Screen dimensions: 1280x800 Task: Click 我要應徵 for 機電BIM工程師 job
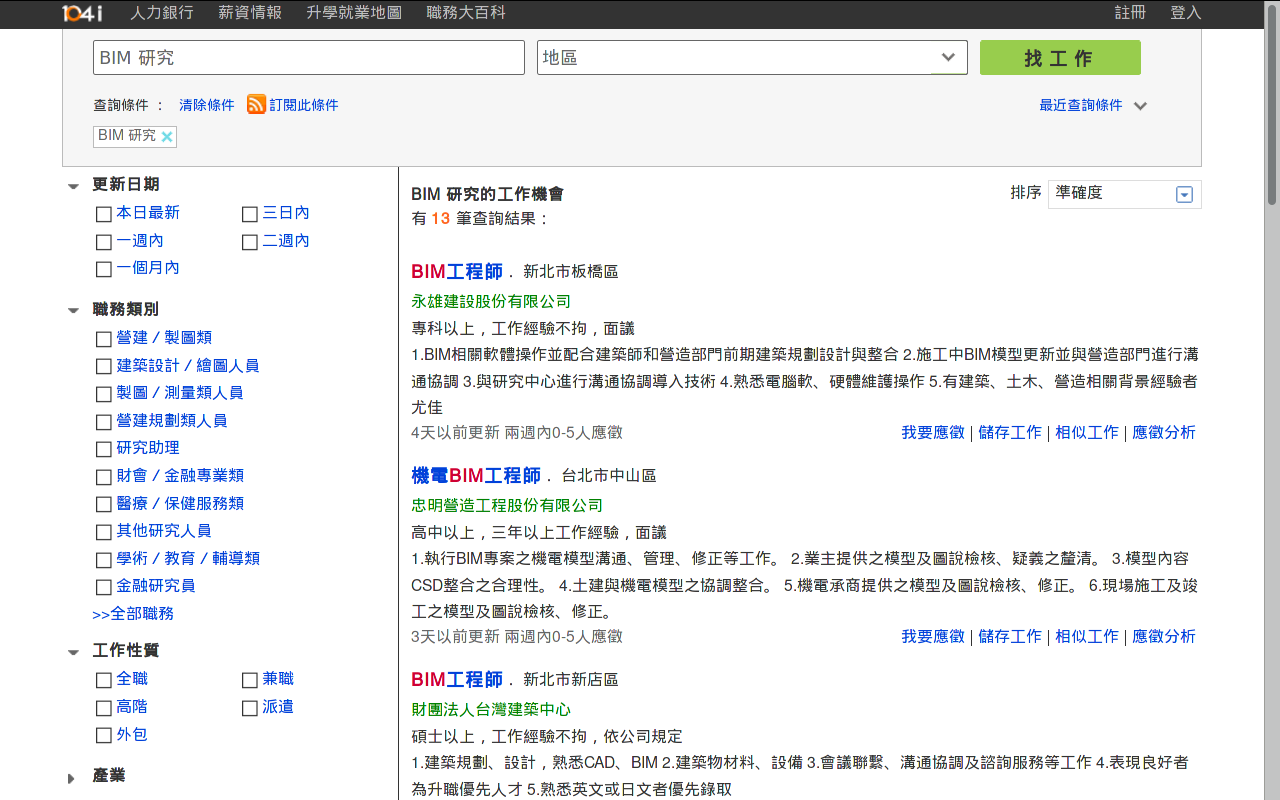pos(933,636)
